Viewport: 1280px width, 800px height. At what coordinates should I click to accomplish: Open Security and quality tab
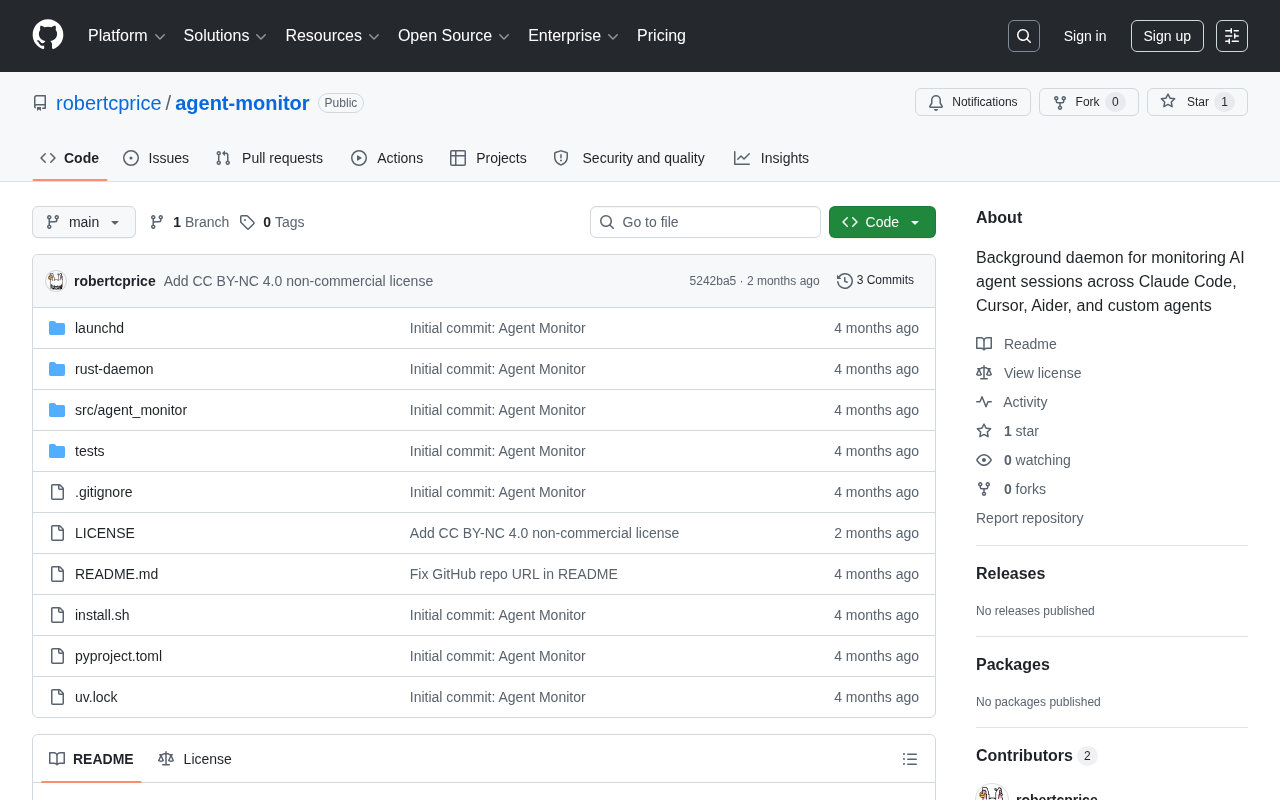[x=629, y=158]
